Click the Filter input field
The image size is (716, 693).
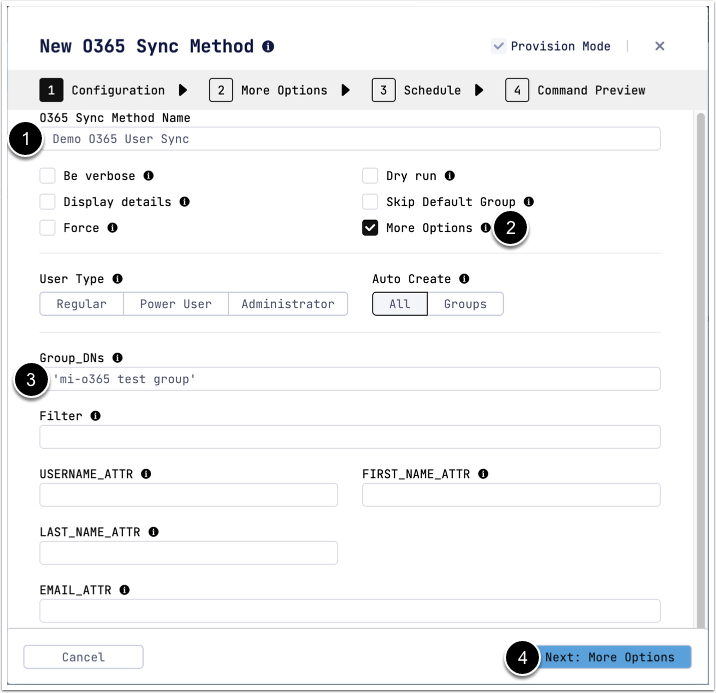[x=350, y=437]
